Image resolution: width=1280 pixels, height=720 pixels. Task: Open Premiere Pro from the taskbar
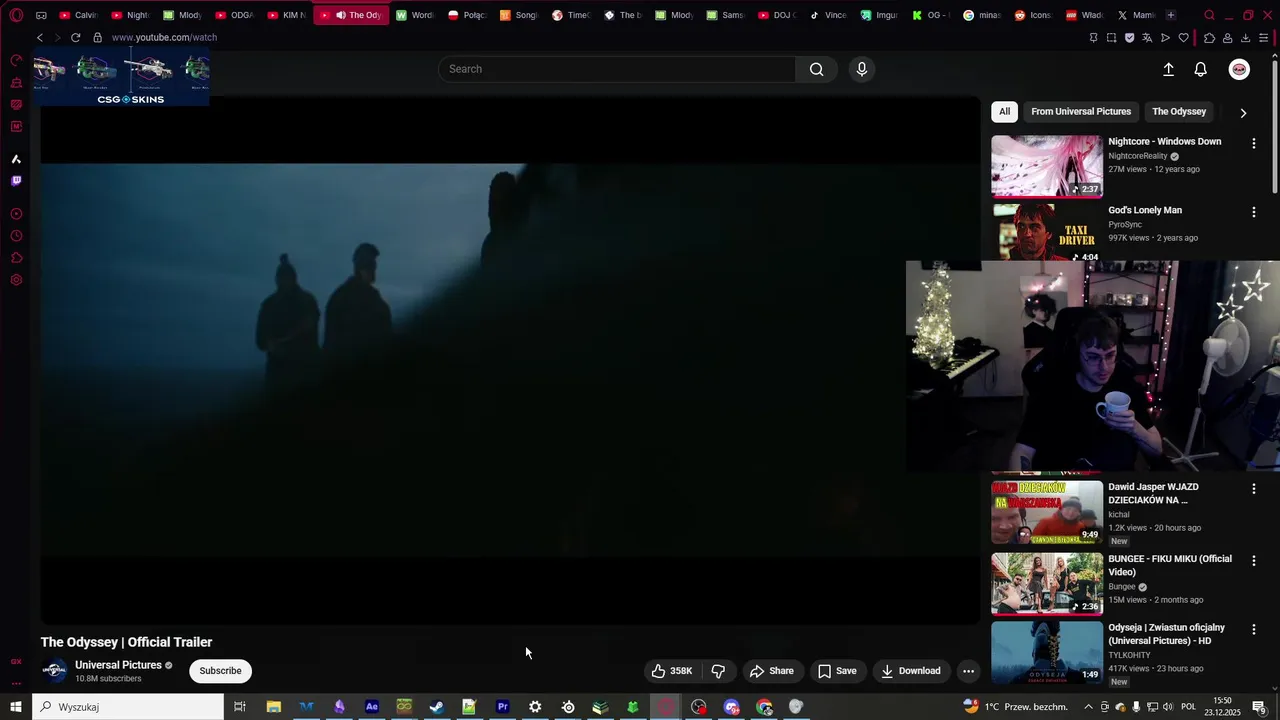click(x=503, y=707)
